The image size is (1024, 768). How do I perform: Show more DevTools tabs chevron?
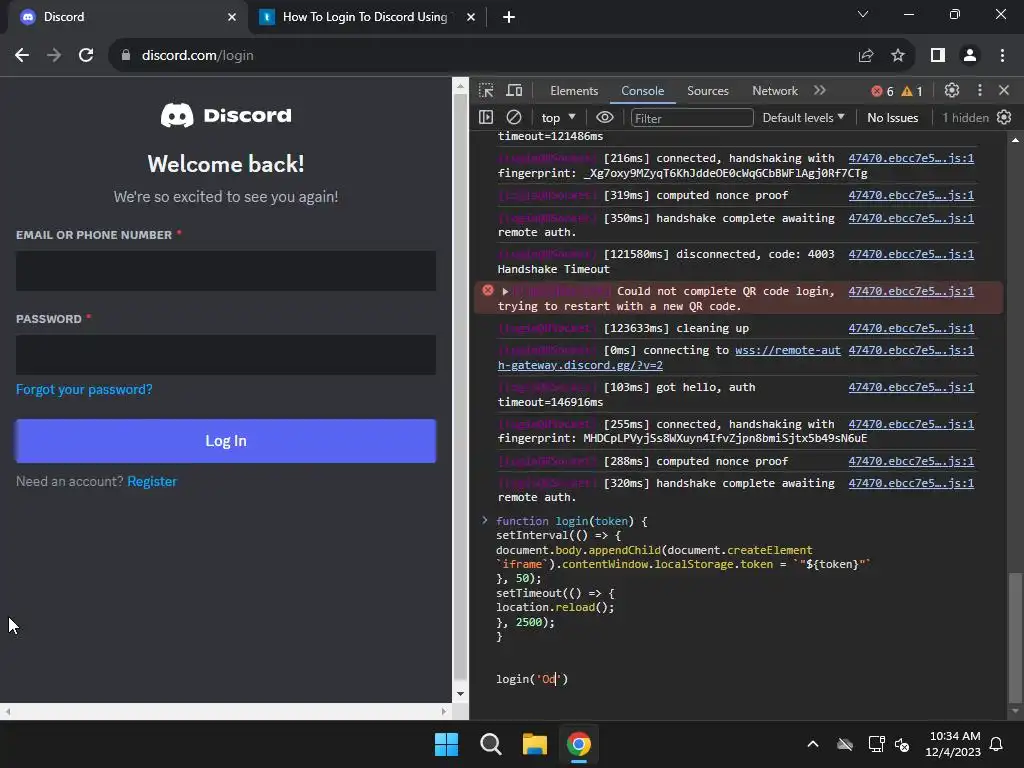820,91
